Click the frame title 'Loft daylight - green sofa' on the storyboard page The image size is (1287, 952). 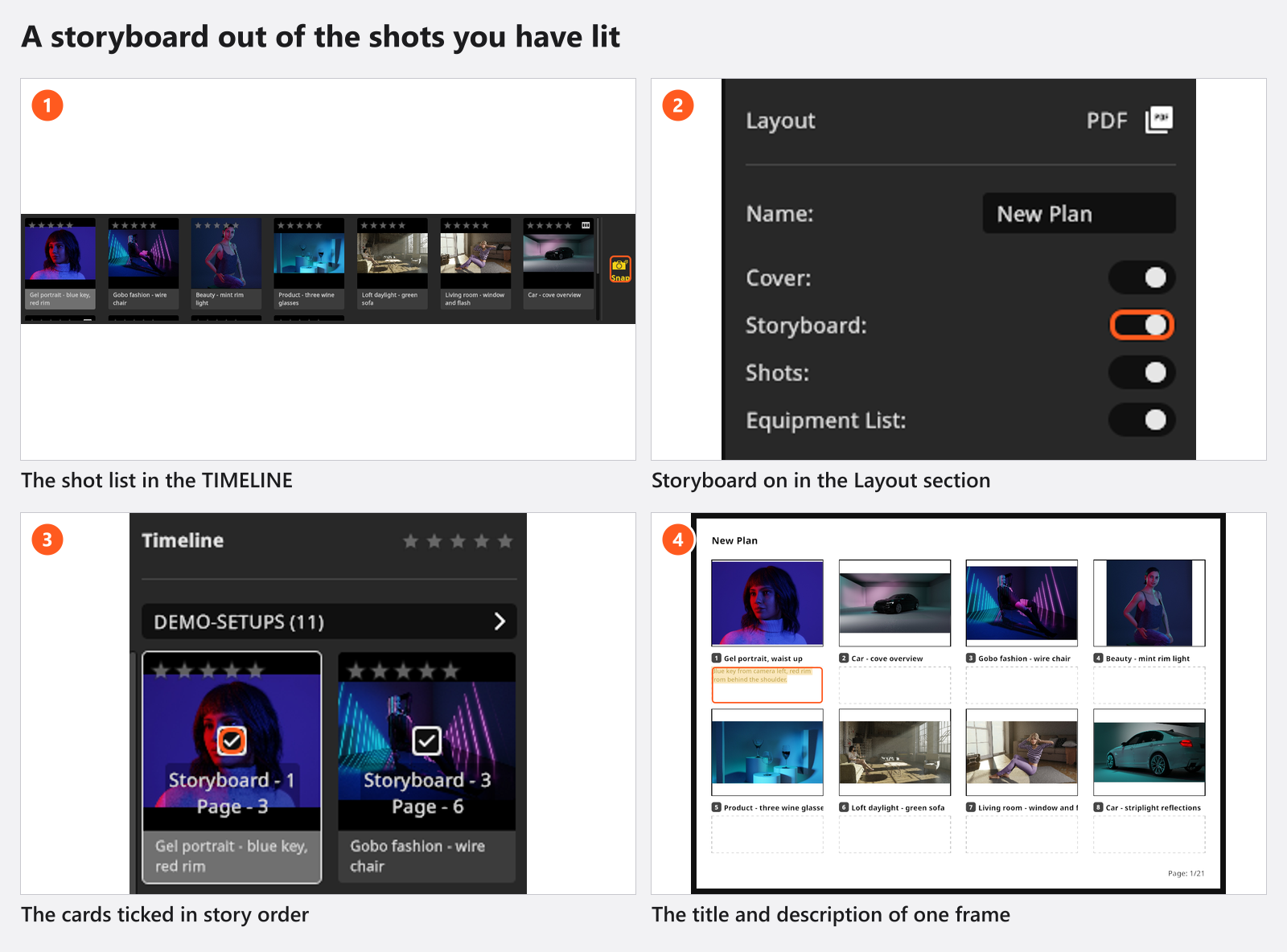click(x=898, y=808)
